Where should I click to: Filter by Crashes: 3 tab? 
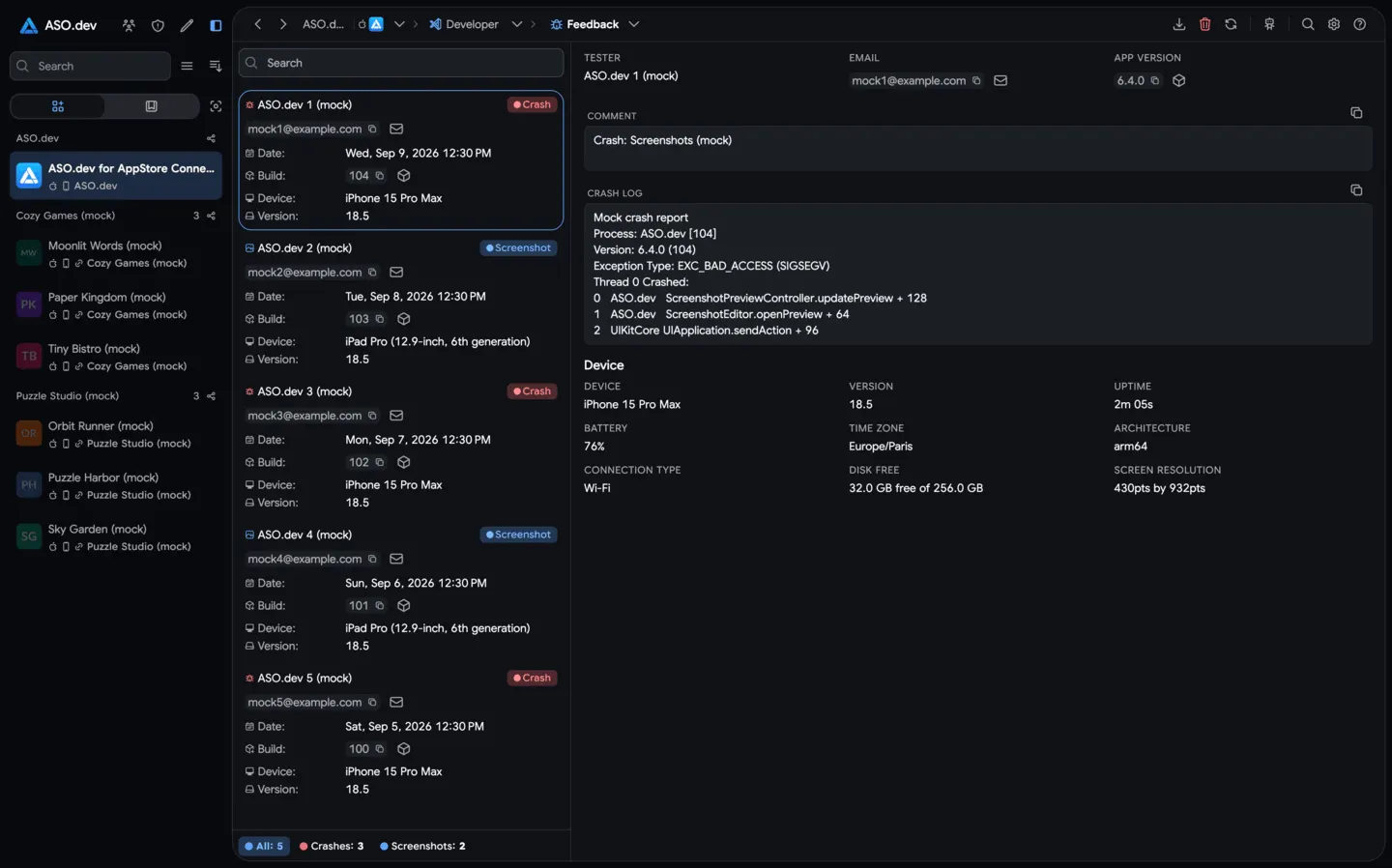click(x=332, y=846)
